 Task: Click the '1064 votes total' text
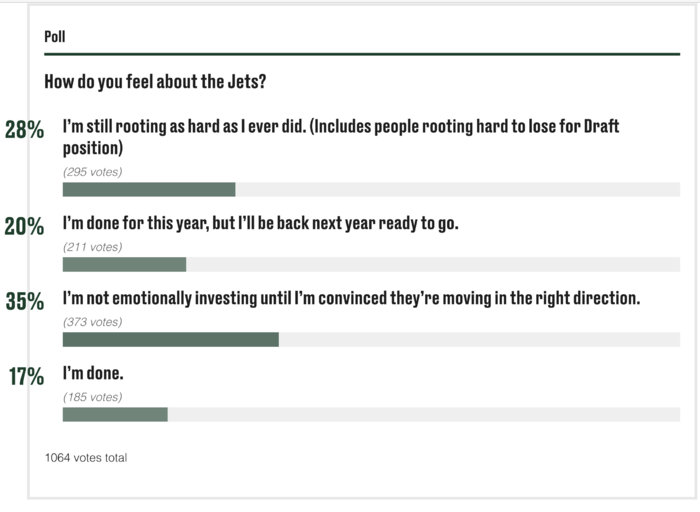[x=86, y=458]
